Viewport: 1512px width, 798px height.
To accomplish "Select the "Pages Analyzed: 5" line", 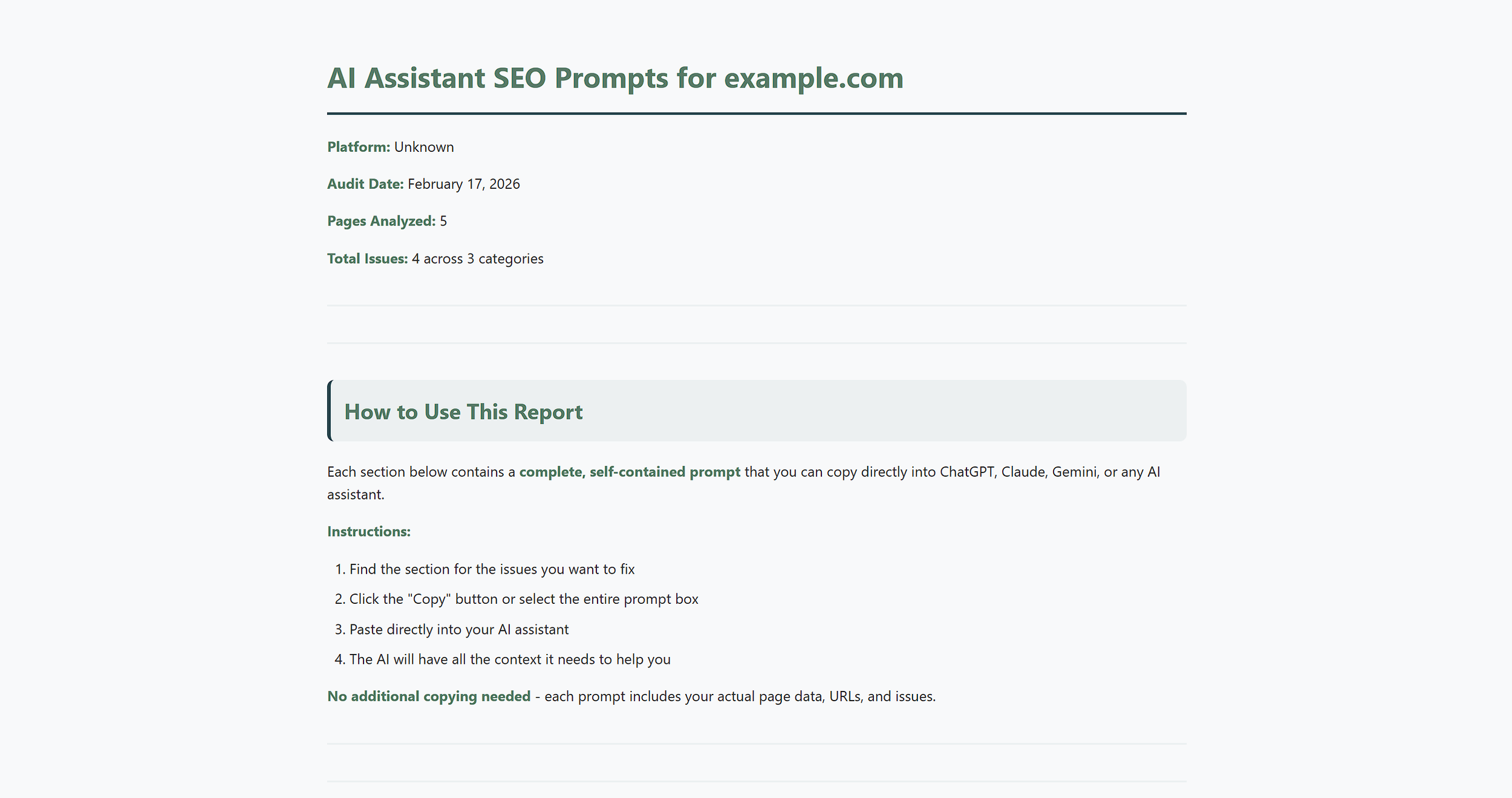I will [385, 221].
